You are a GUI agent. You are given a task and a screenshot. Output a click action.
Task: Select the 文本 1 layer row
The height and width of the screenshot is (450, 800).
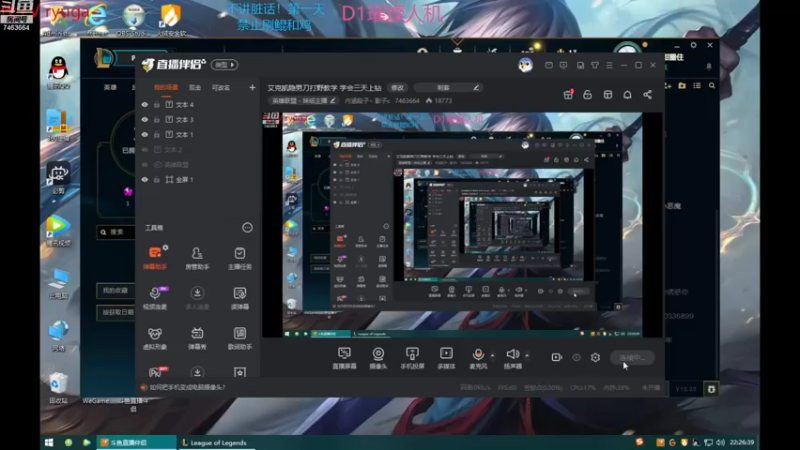coord(198,135)
